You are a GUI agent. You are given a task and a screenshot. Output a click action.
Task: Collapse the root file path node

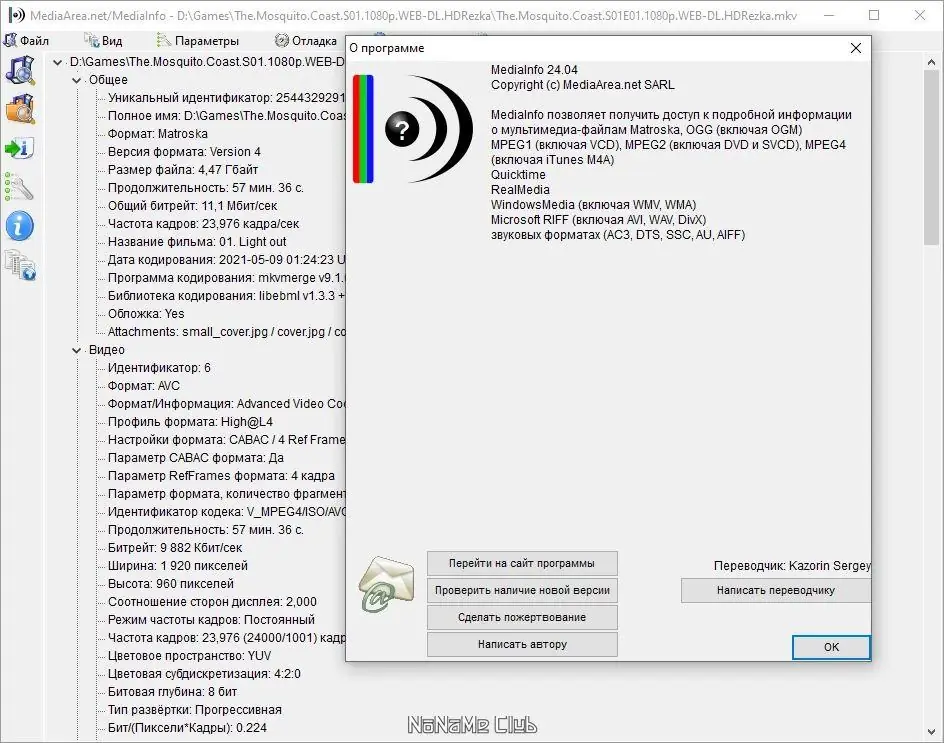coord(57,62)
